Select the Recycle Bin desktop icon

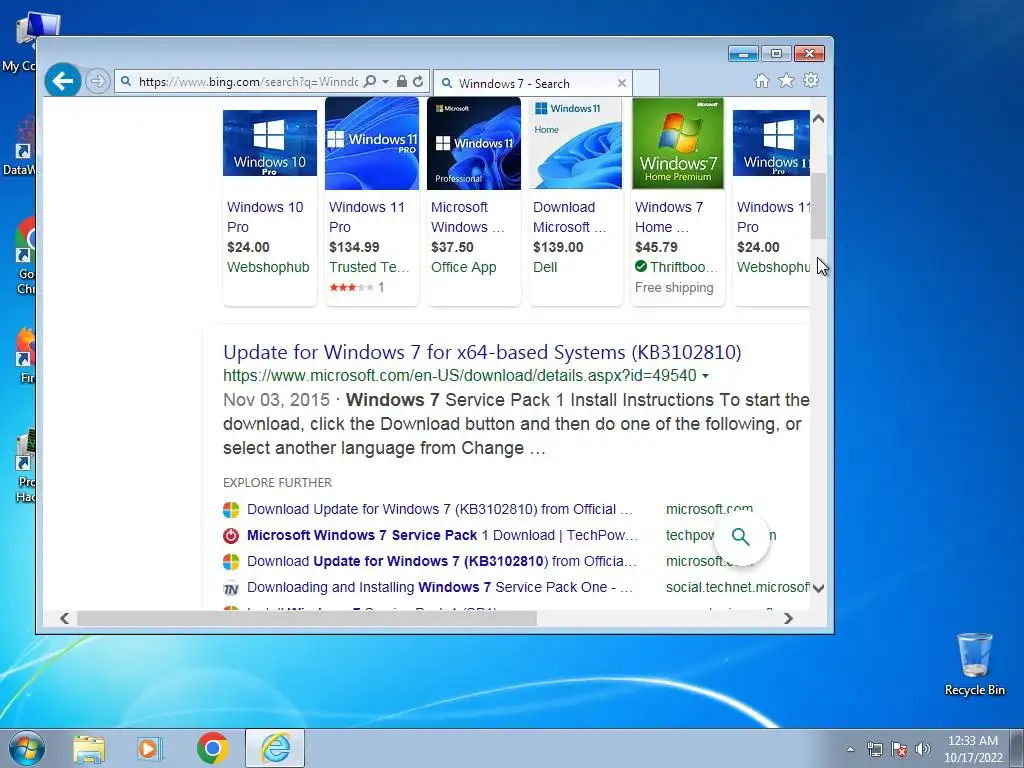point(974,665)
